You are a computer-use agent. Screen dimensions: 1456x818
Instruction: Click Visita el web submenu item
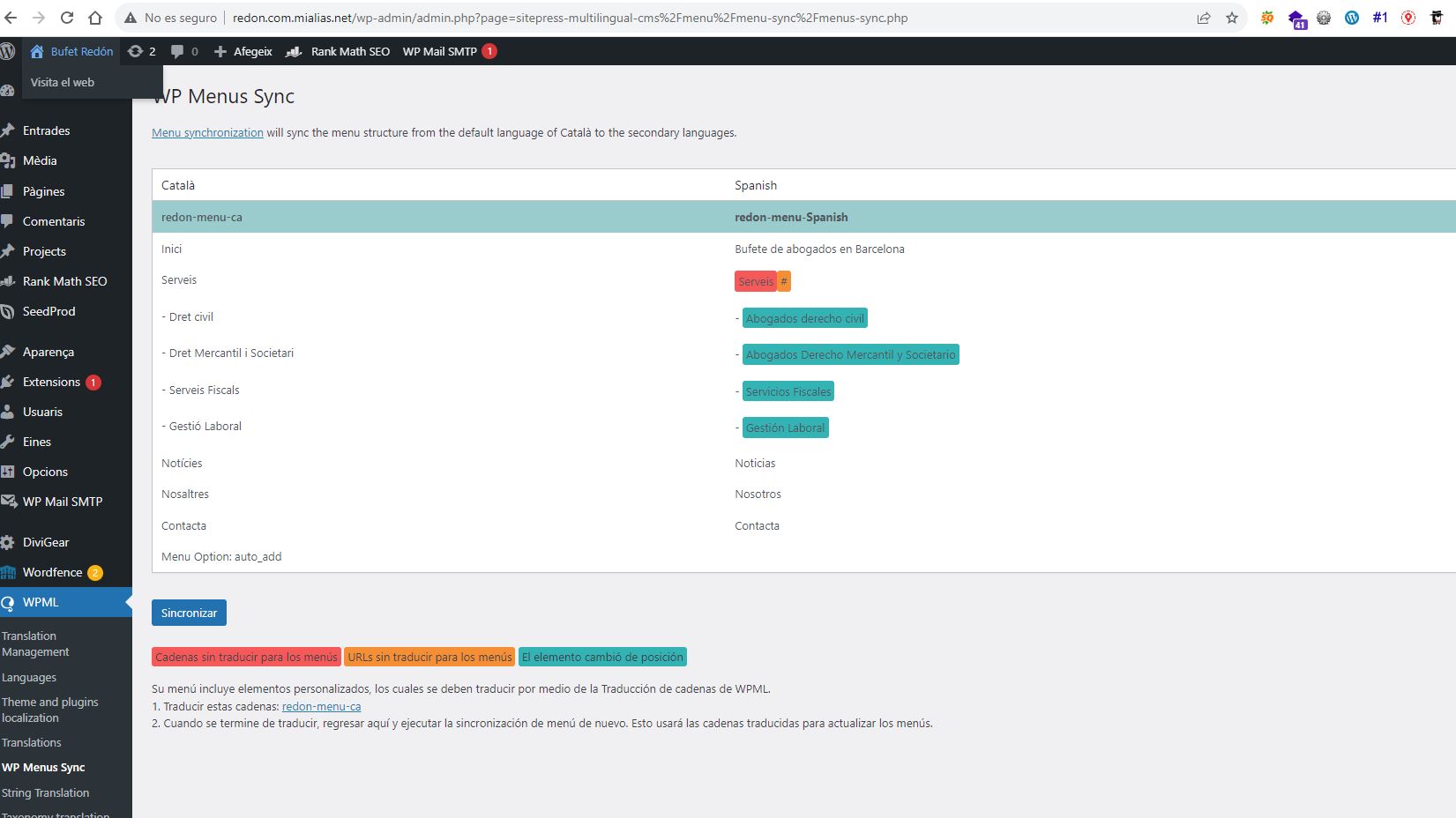click(63, 82)
